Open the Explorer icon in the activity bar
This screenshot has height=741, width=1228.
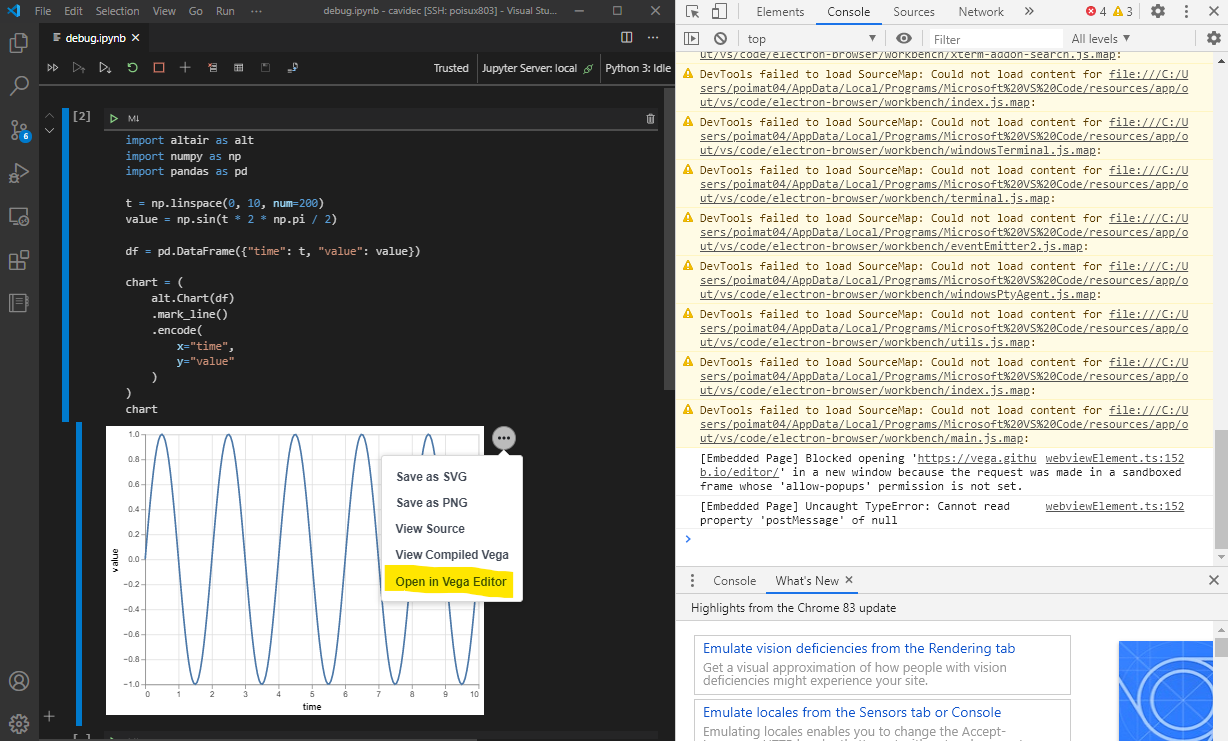coord(19,44)
